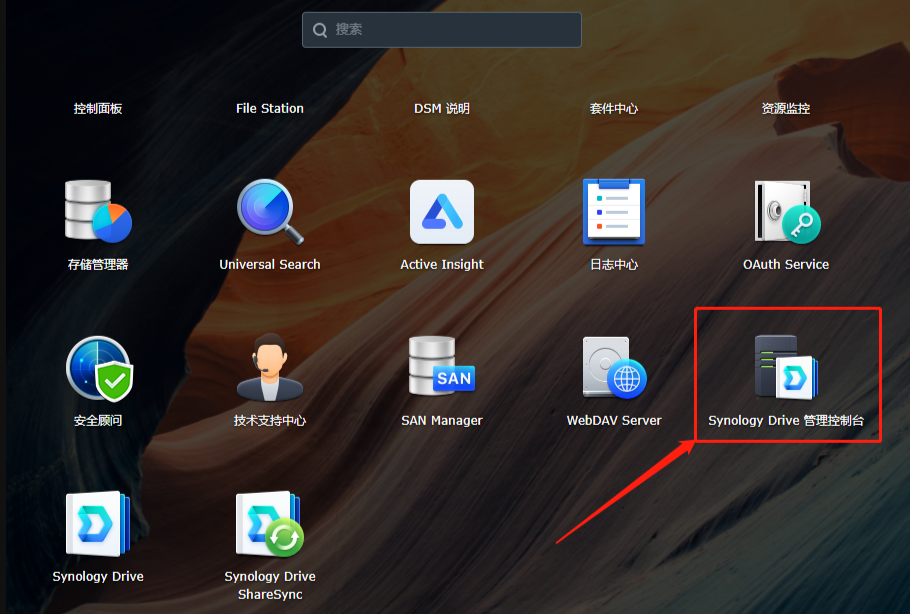
Task: Open Synology Drive ShareSync app
Action: coord(270,524)
